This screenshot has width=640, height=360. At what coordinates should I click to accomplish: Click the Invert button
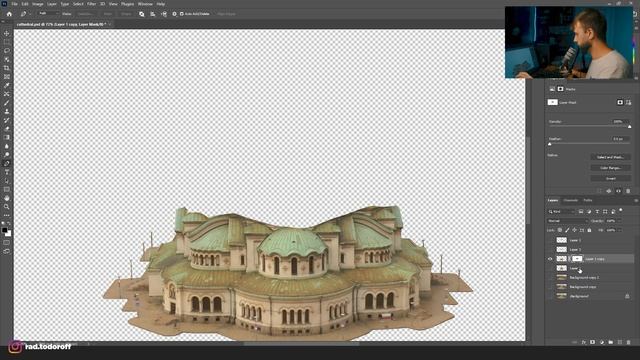(611, 178)
